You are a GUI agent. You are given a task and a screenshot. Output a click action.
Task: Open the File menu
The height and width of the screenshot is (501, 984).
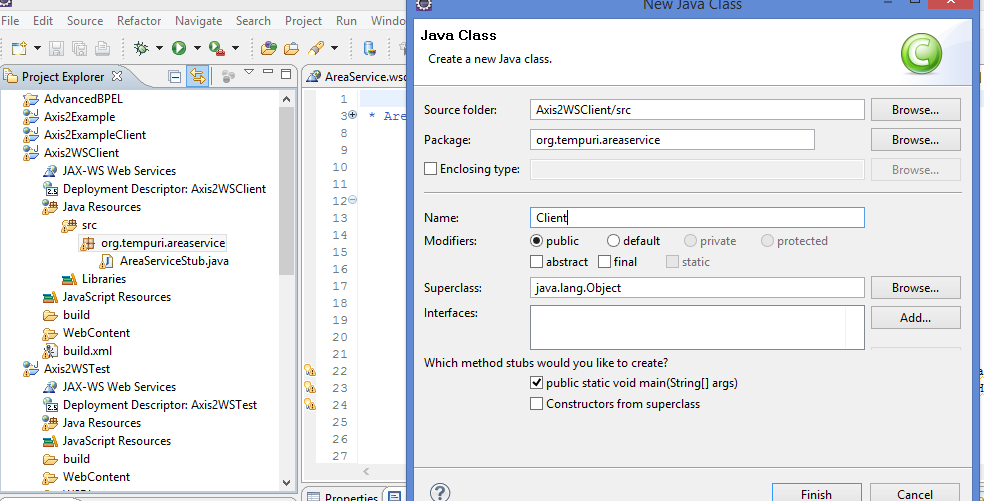(10, 21)
